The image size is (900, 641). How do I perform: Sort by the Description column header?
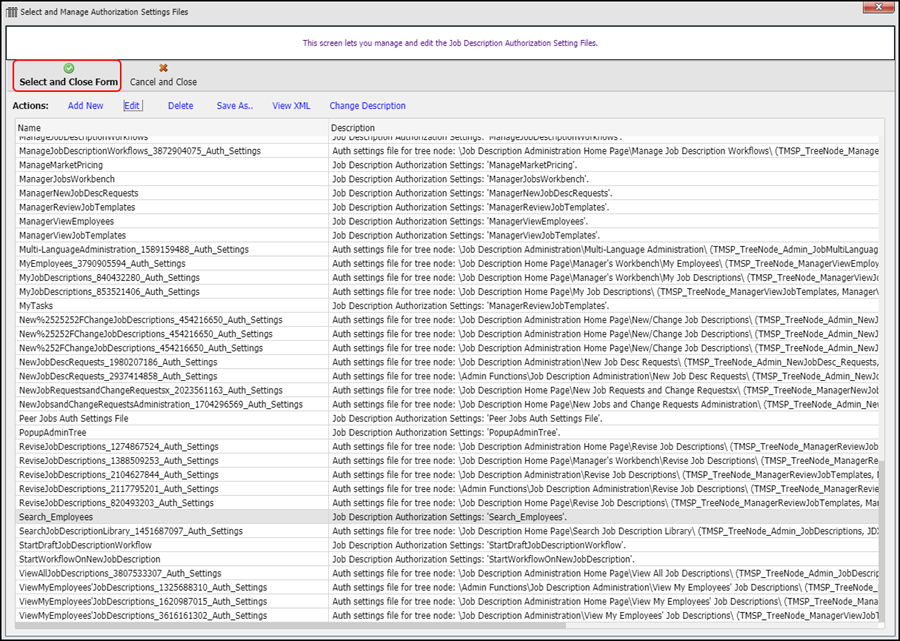pyautogui.click(x=606, y=128)
